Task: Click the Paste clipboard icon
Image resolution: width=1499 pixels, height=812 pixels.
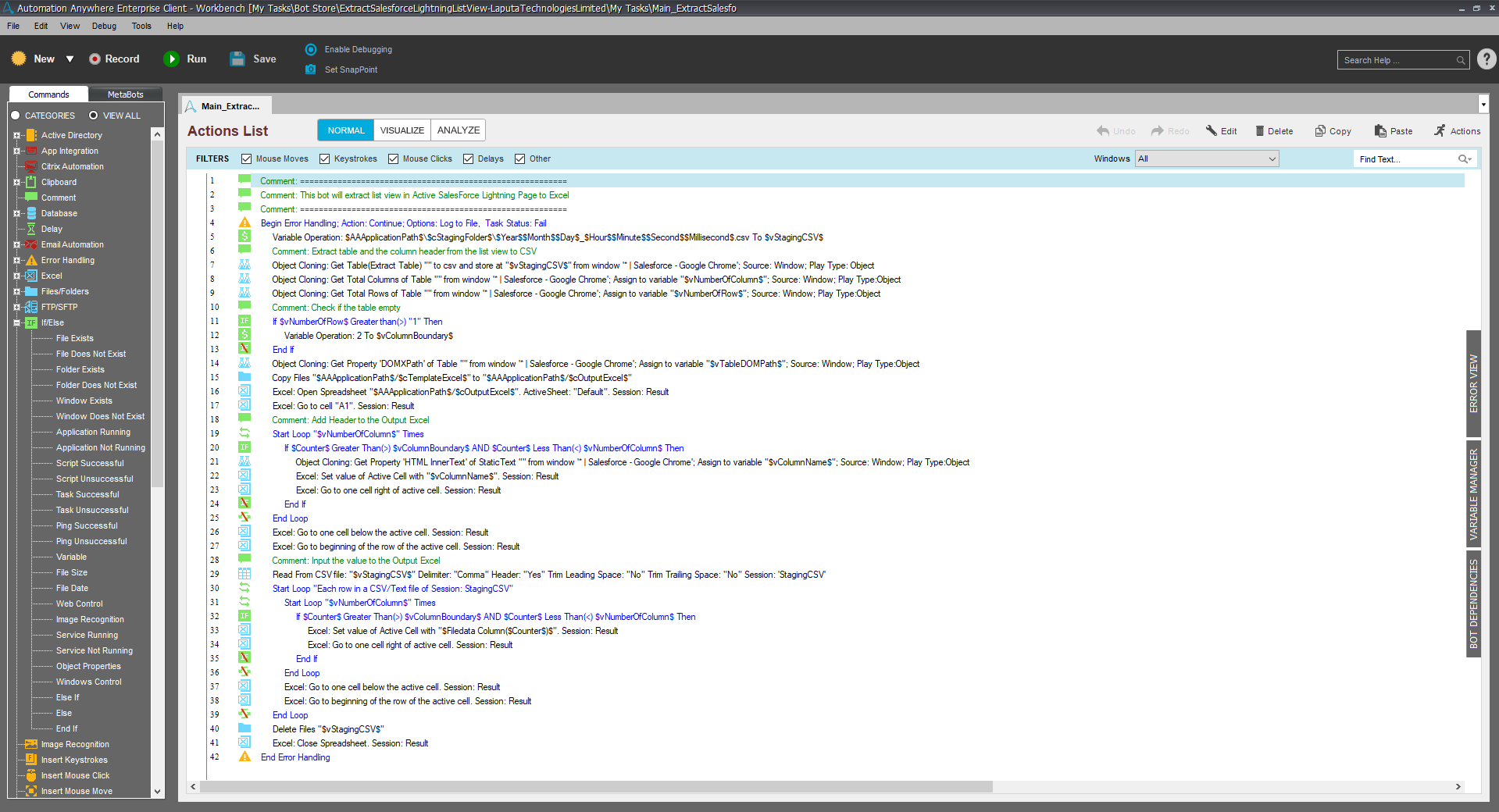Action: tap(1380, 130)
